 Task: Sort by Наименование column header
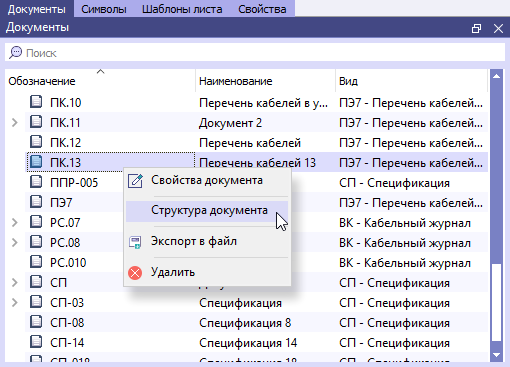pyautogui.click(x=265, y=81)
